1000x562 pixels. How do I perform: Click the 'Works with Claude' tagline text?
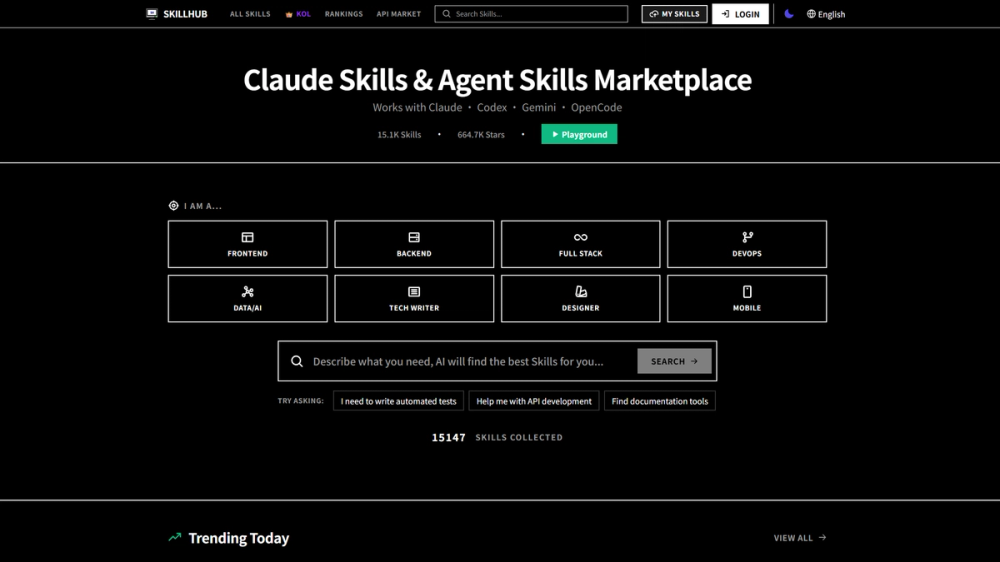point(417,107)
